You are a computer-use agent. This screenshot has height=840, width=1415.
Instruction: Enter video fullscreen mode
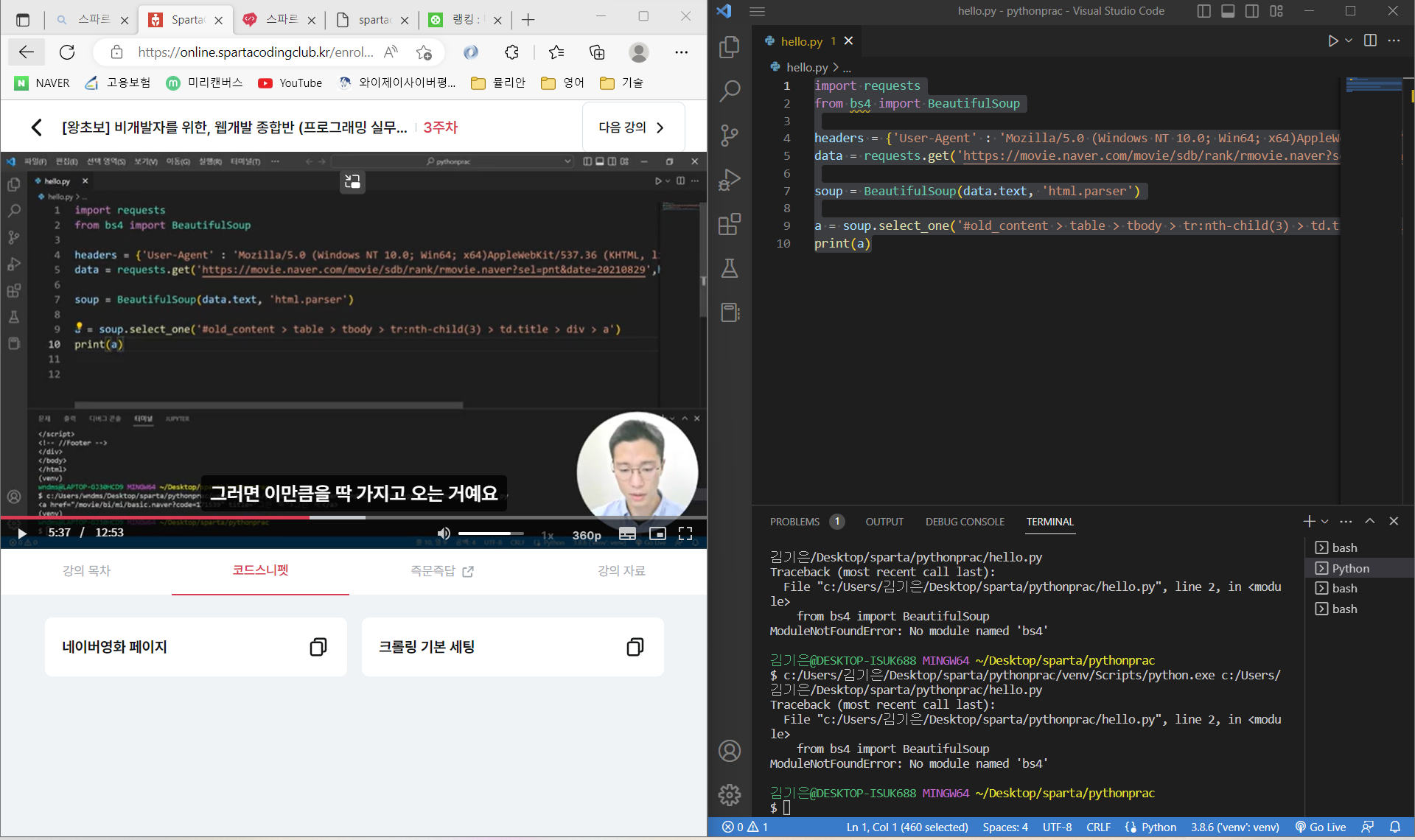pos(685,533)
